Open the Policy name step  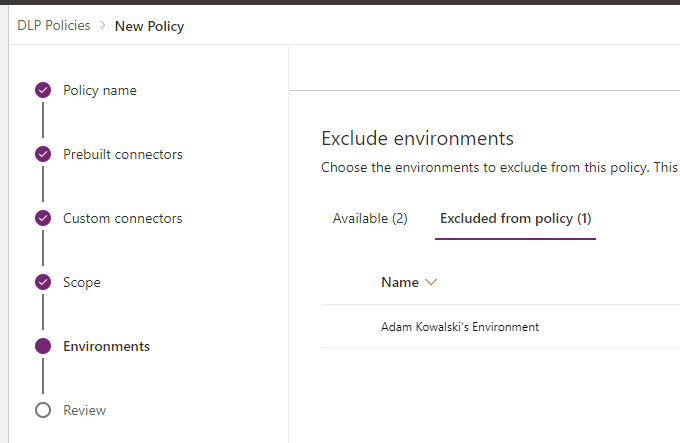[x=100, y=91]
